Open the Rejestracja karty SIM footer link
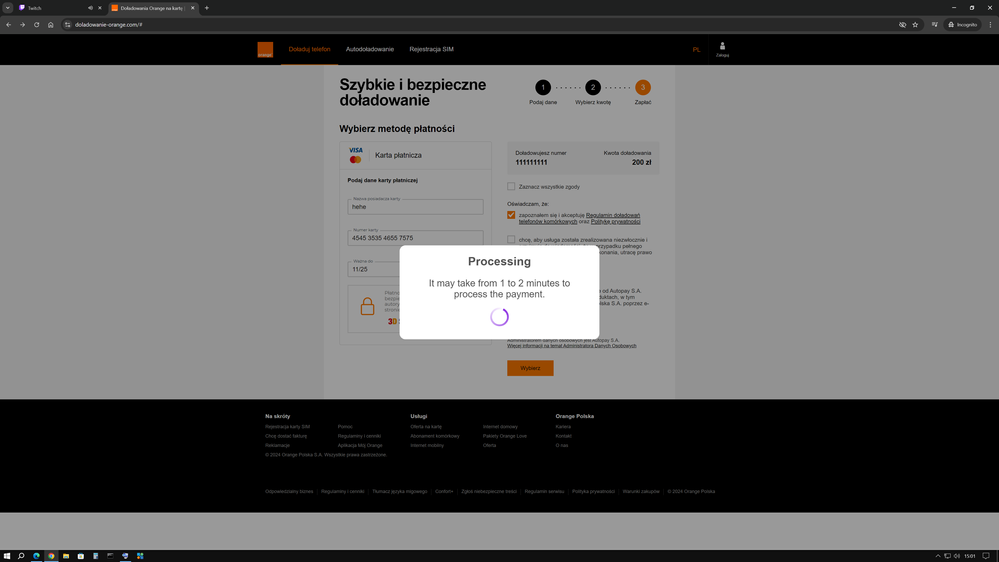This screenshot has width=999, height=562. click(287, 427)
